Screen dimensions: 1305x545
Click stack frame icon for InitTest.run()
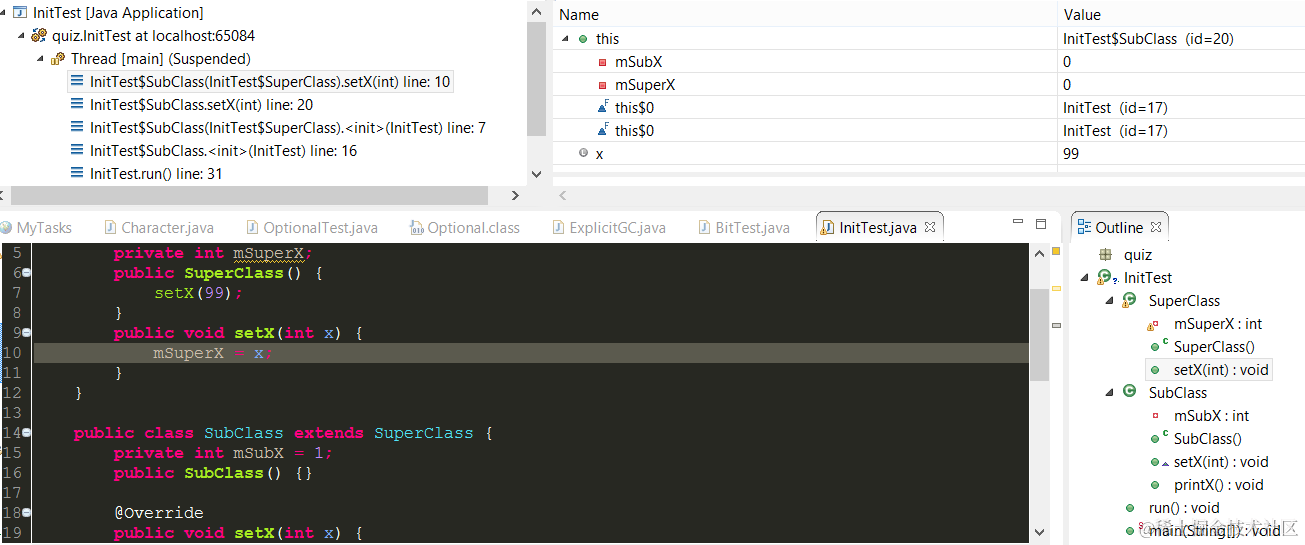(x=77, y=174)
